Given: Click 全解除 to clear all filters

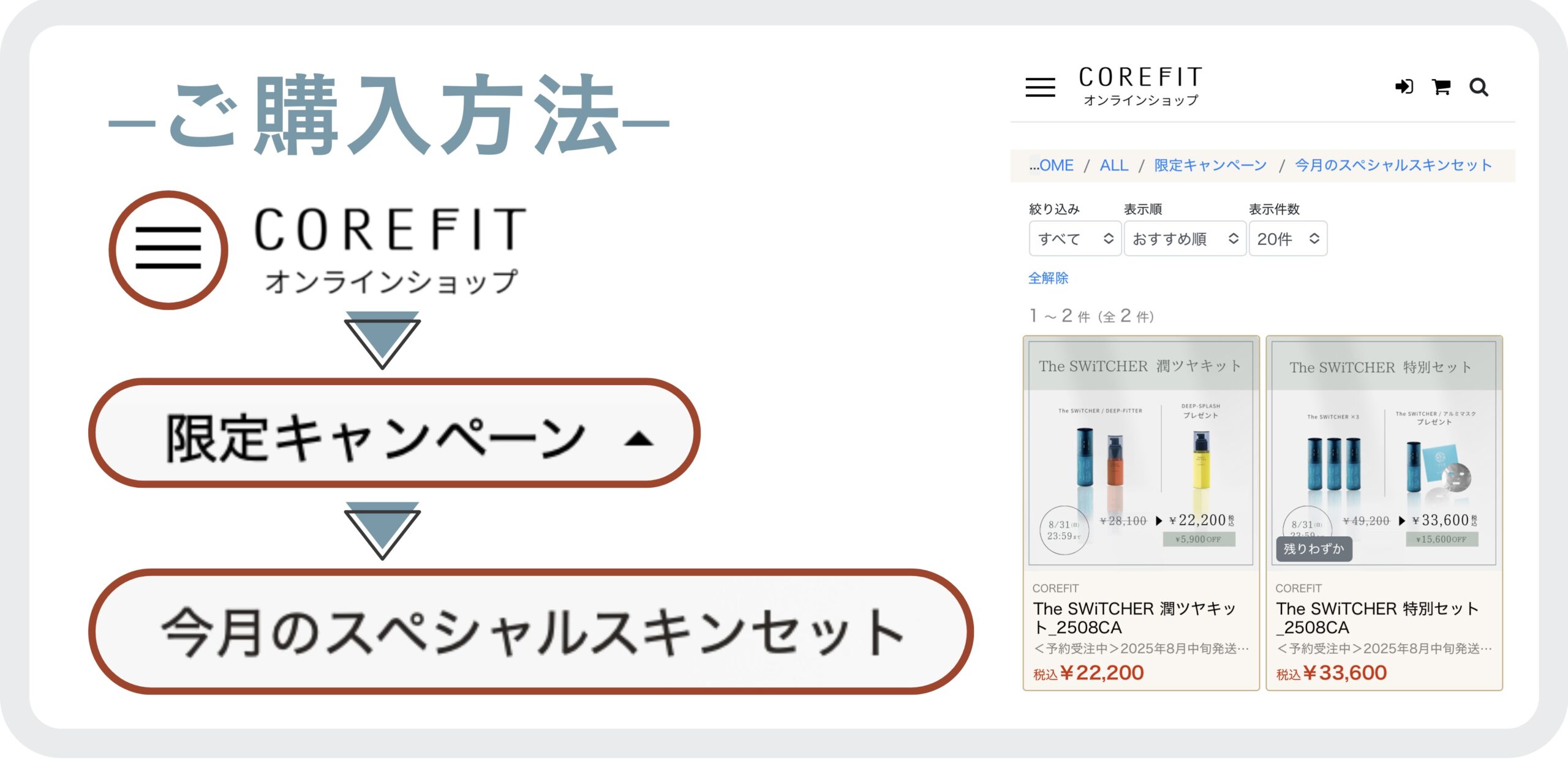Looking at the screenshot, I should [1048, 278].
